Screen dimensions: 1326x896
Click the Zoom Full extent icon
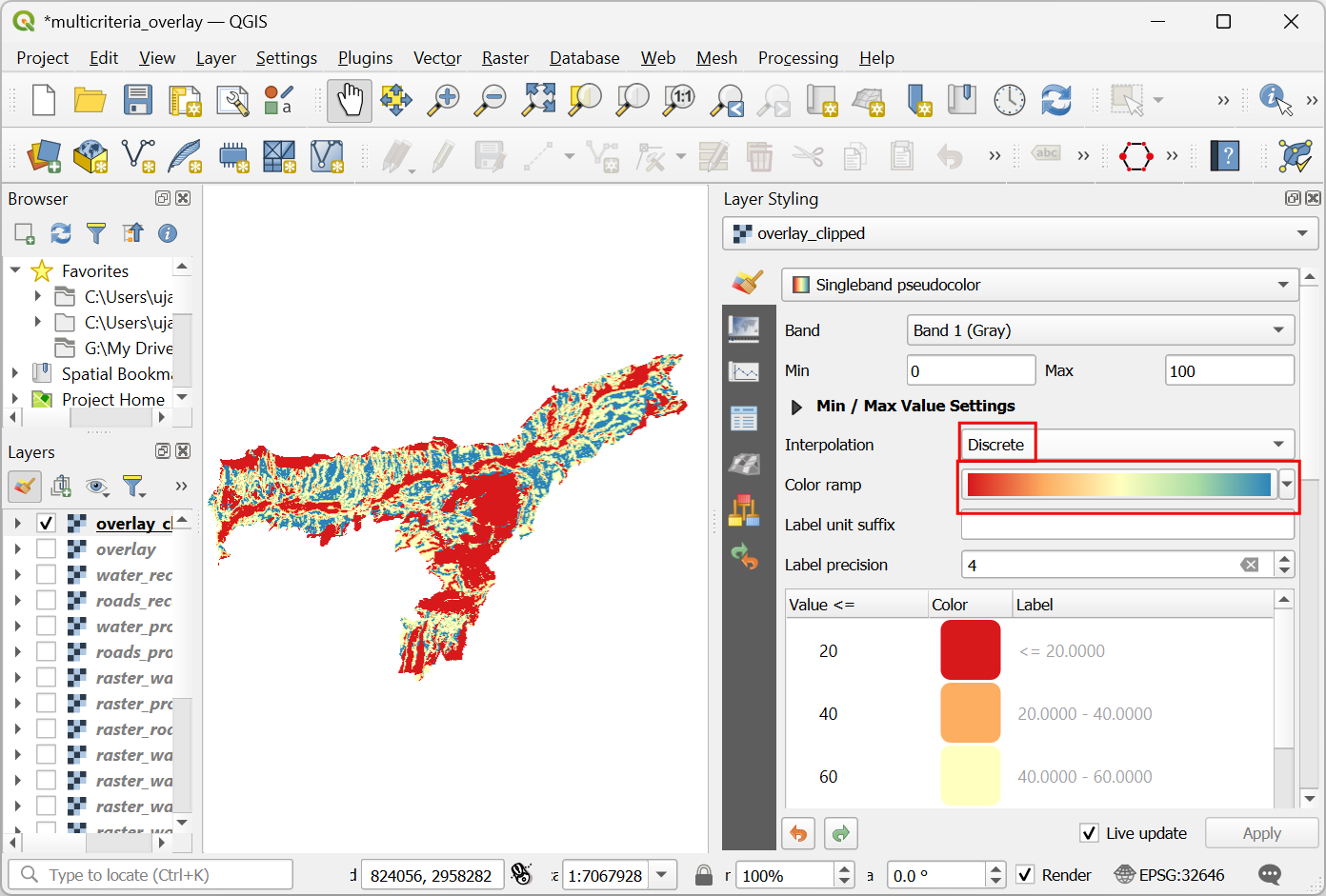(x=538, y=100)
